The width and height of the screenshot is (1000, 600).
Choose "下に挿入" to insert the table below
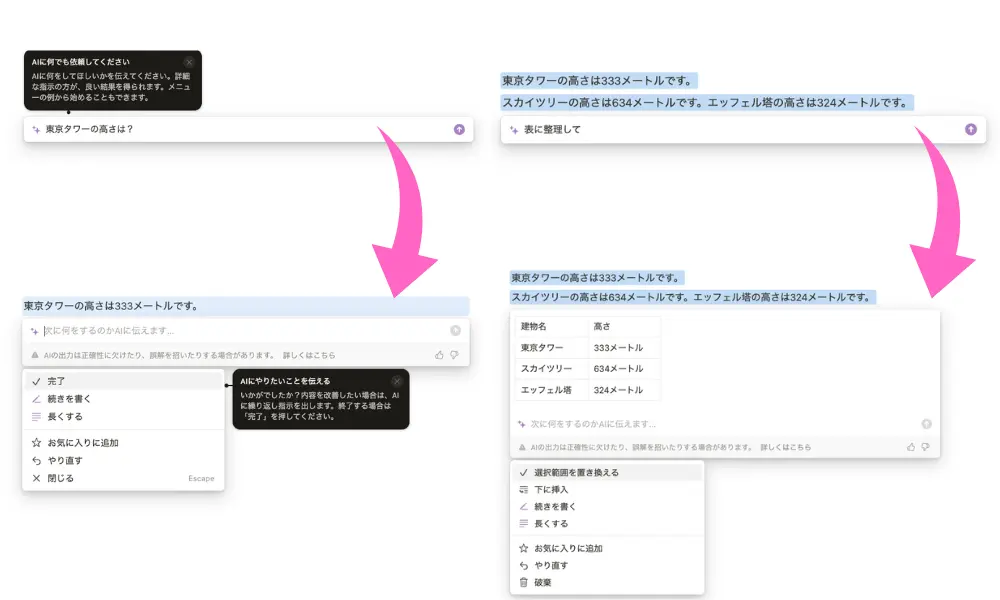[607, 490]
